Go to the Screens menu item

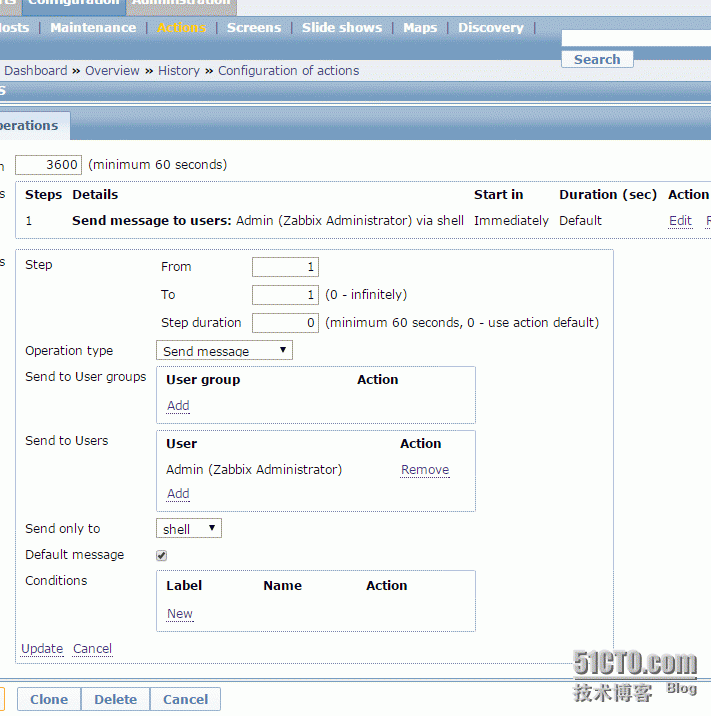click(254, 28)
